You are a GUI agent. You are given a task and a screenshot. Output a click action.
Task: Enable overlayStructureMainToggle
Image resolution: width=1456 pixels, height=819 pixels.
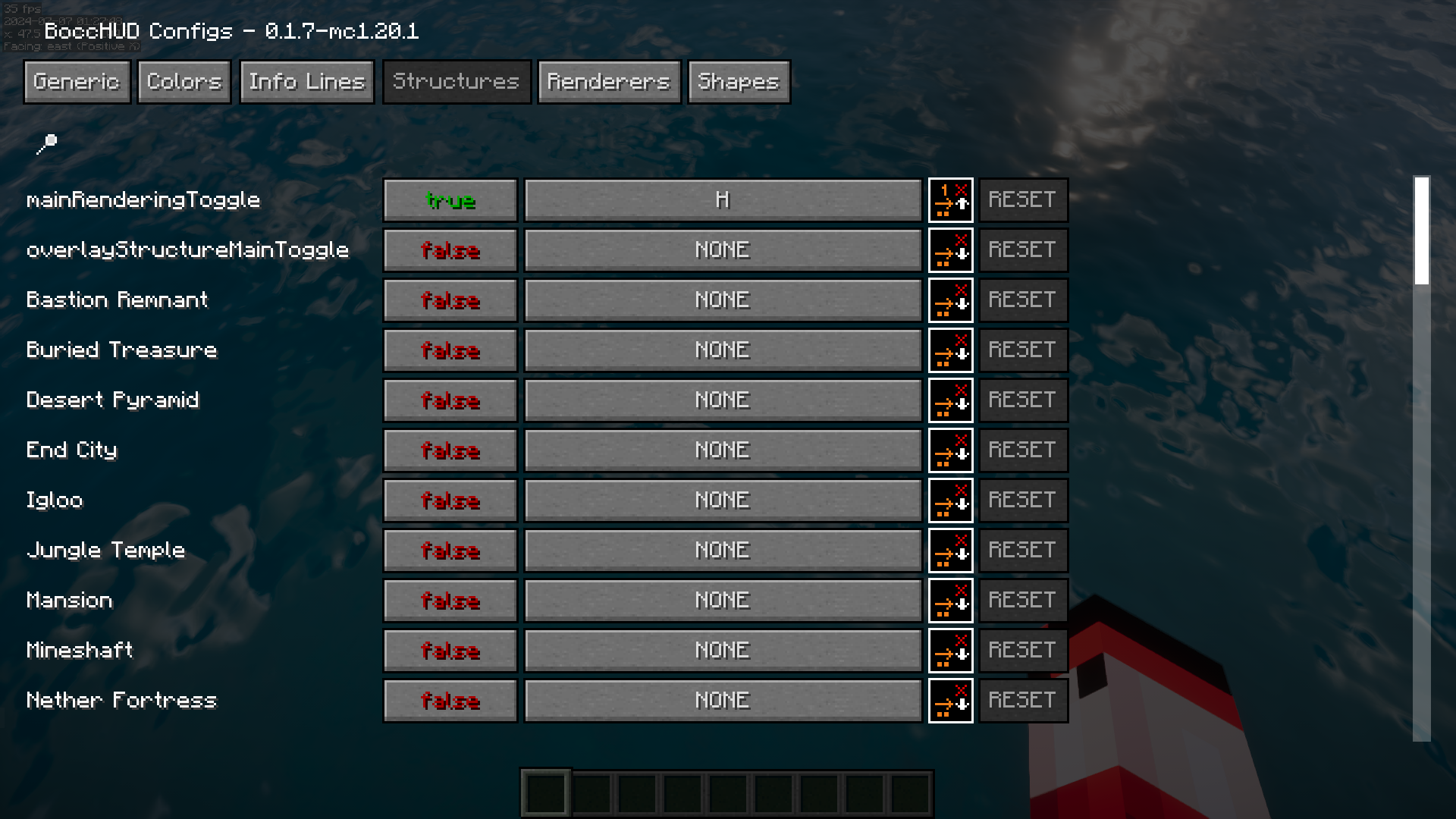click(450, 250)
